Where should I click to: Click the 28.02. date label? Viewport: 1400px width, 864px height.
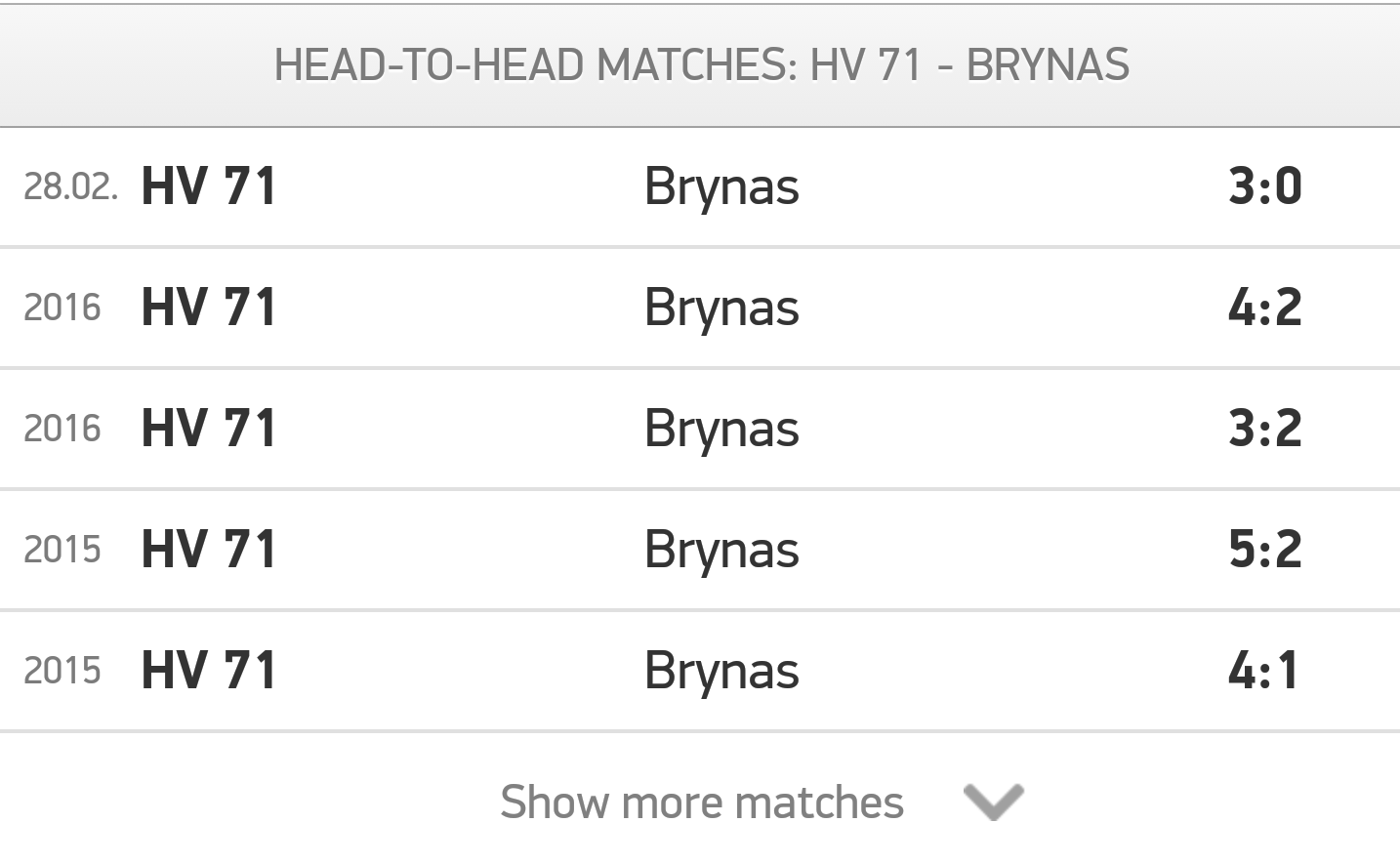(70, 185)
